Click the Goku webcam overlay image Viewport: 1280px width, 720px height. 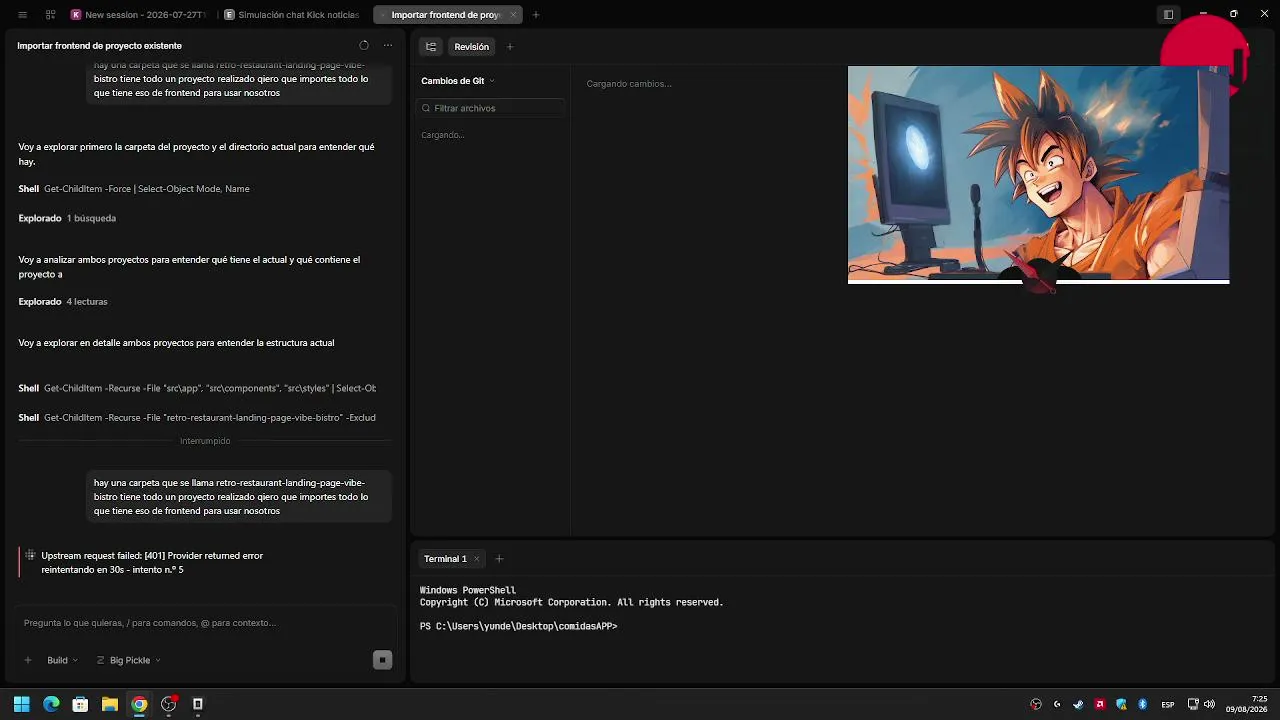[1038, 175]
